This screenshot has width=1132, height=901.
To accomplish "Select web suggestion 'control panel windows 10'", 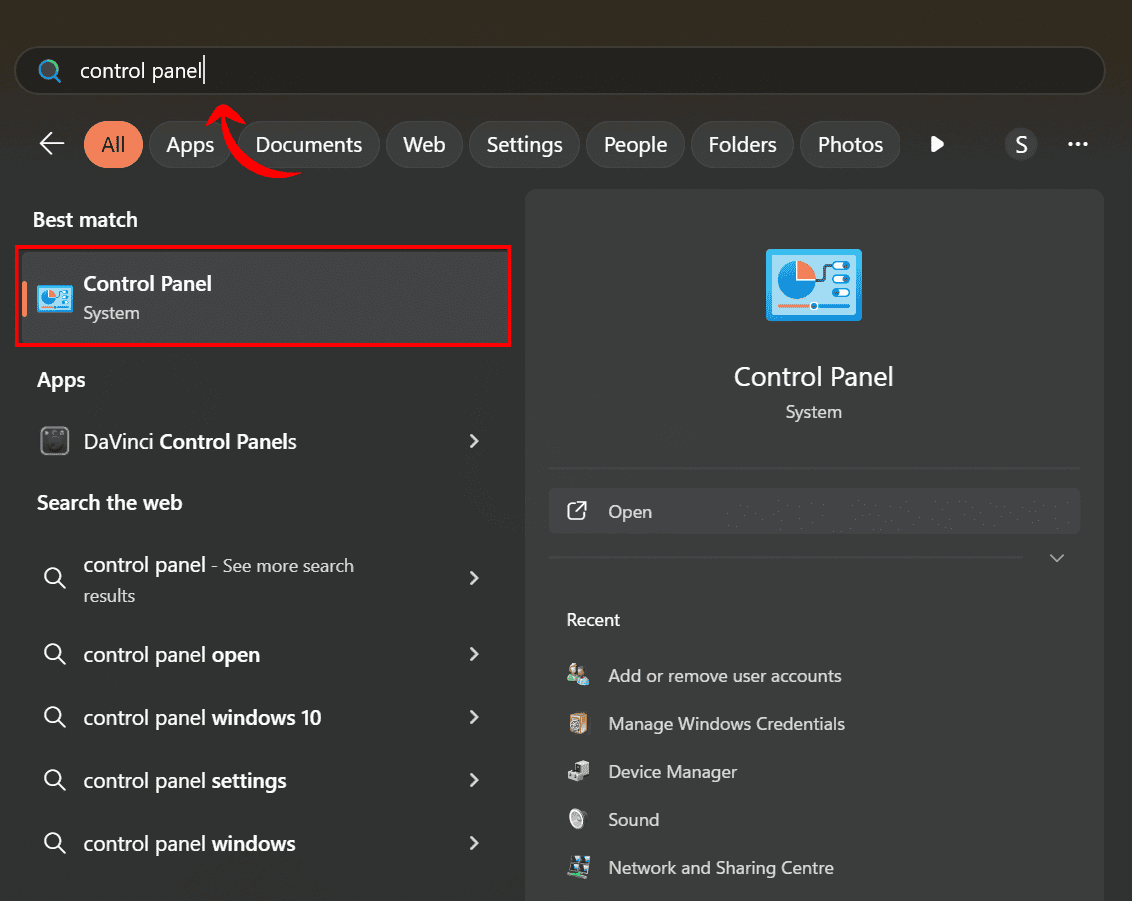I will [264, 718].
